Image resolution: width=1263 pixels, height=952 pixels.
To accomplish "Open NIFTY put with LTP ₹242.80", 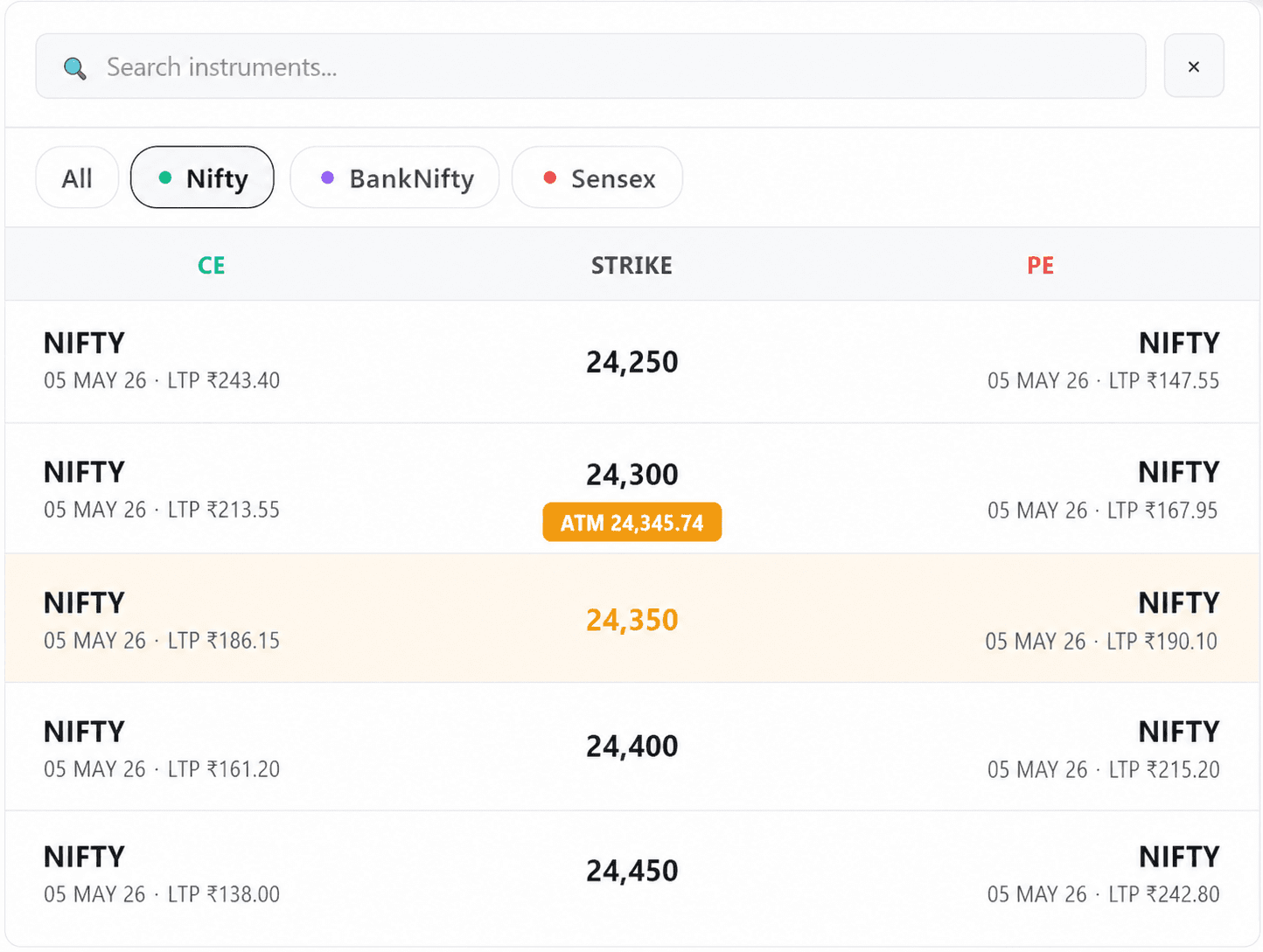I will point(1103,874).
